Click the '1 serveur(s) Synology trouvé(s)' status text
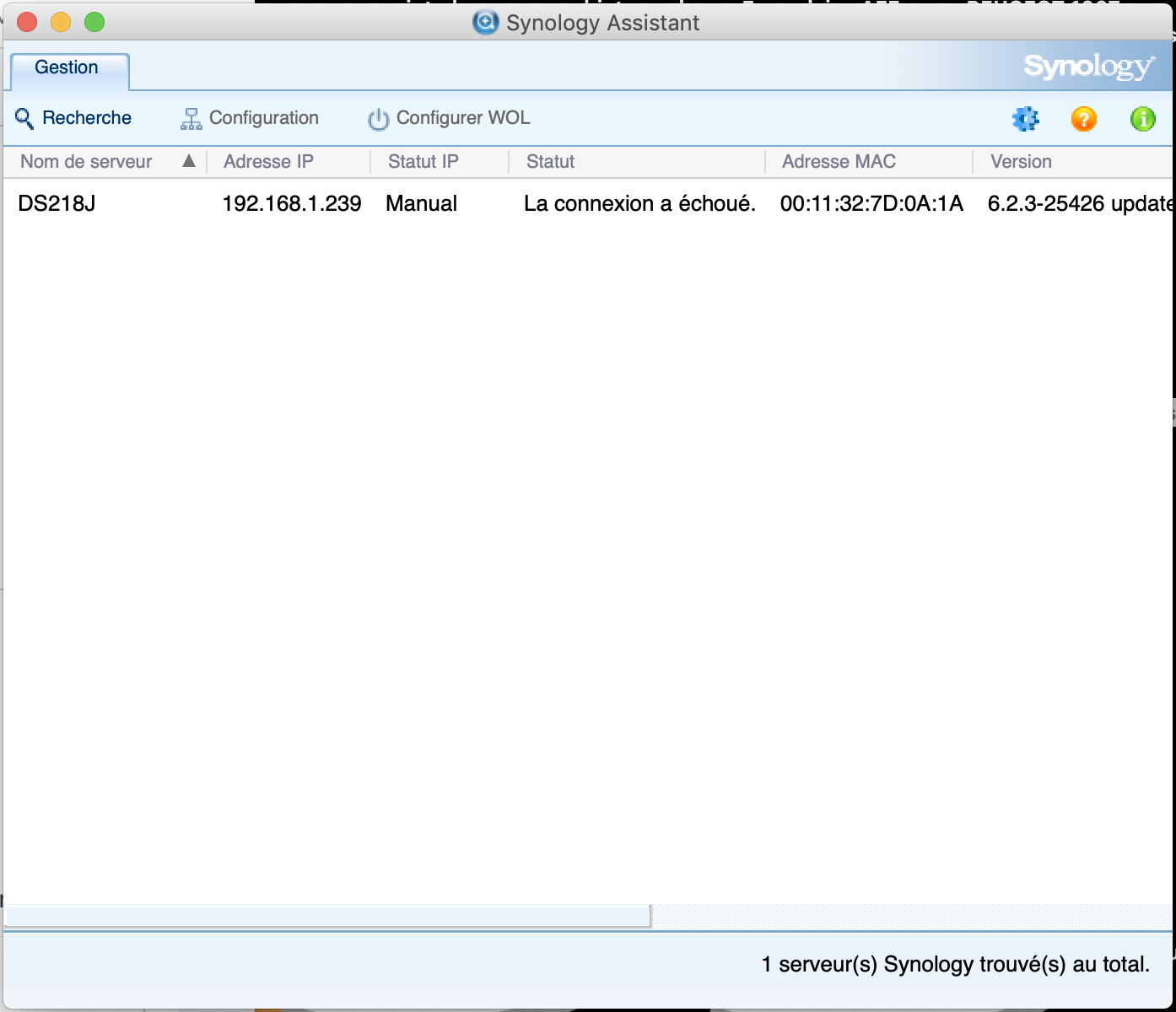This screenshot has width=1176, height=1012. [956, 964]
